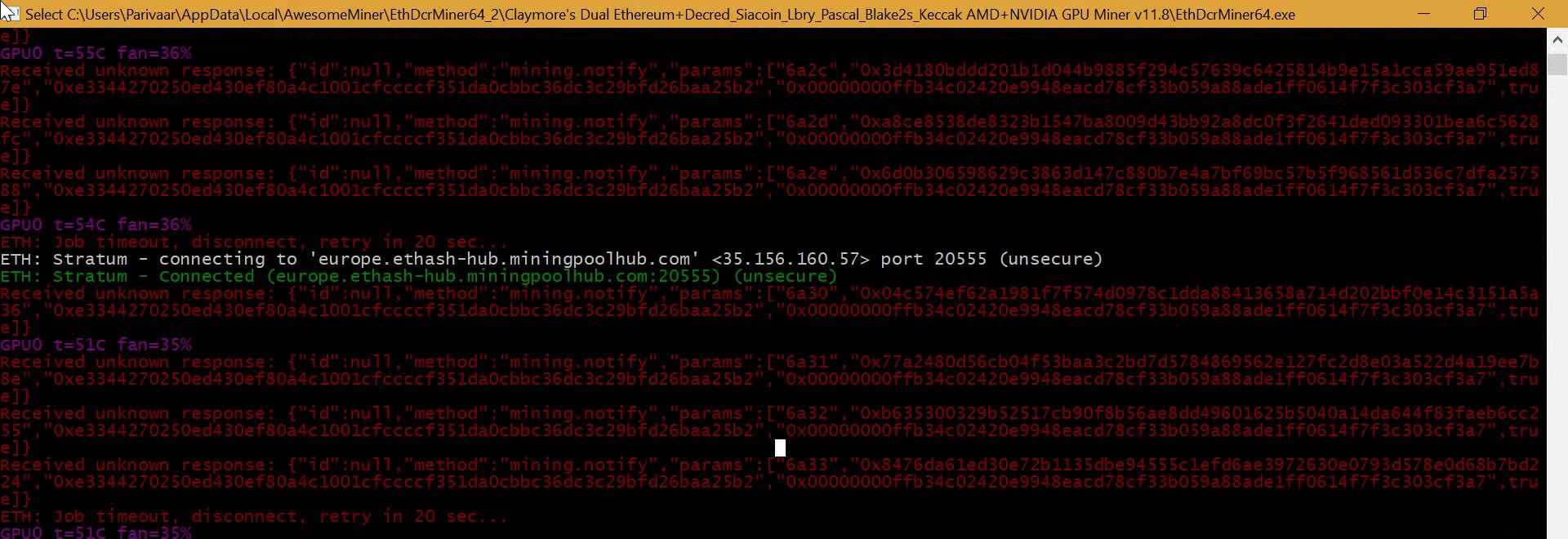This screenshot has height=539, width=1568.
Task: Click the vertical scrollbar thumb
Action: point(1557,65)
